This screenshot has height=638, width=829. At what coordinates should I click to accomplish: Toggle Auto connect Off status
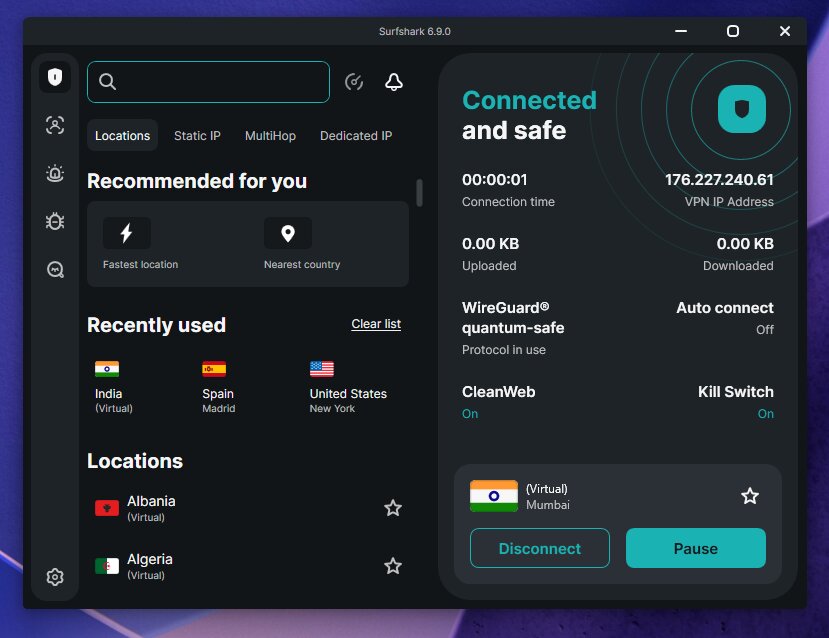point(764,329)
